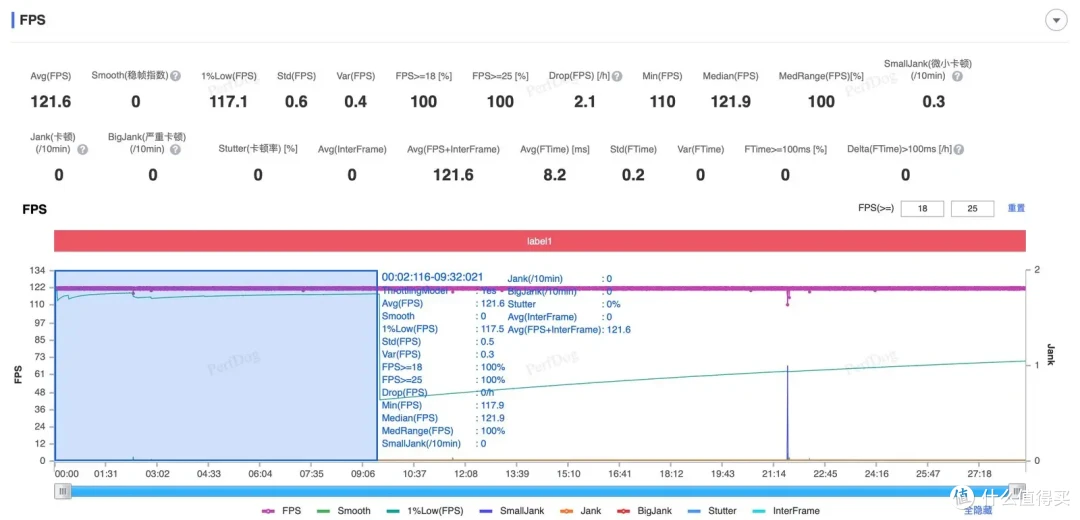Image resolution: width=1080 pixels, height=520 pixels.
Task: Click the Stutter(卡顿率) [%] label
Action: [x=258, y=149]
